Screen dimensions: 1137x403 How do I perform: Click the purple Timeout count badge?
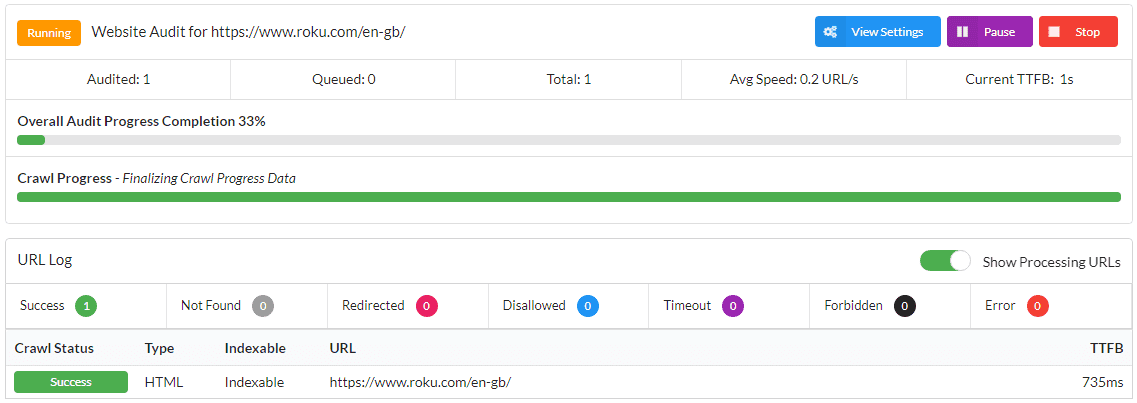(733, 306)
